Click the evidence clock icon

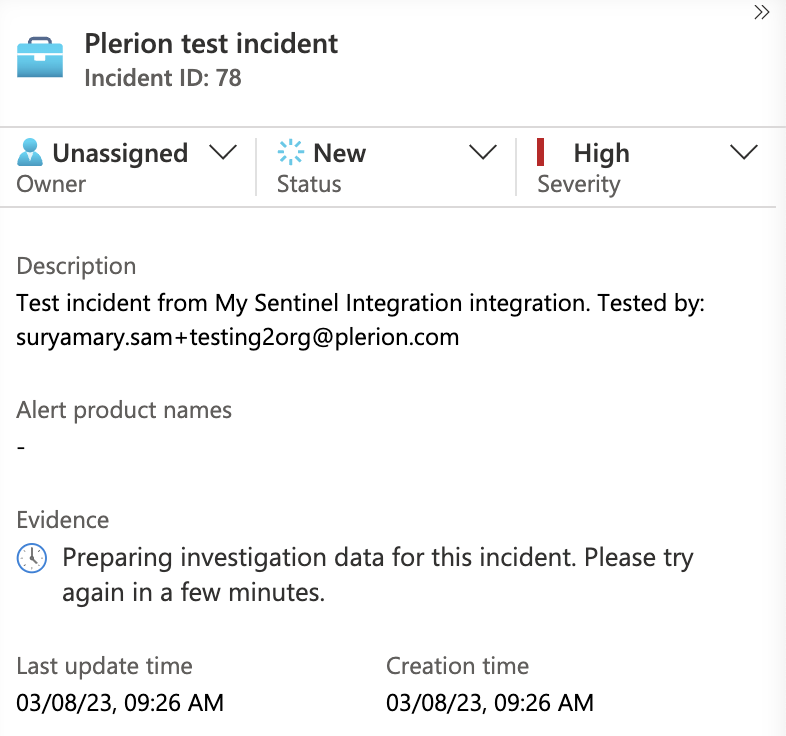point(32,558)
